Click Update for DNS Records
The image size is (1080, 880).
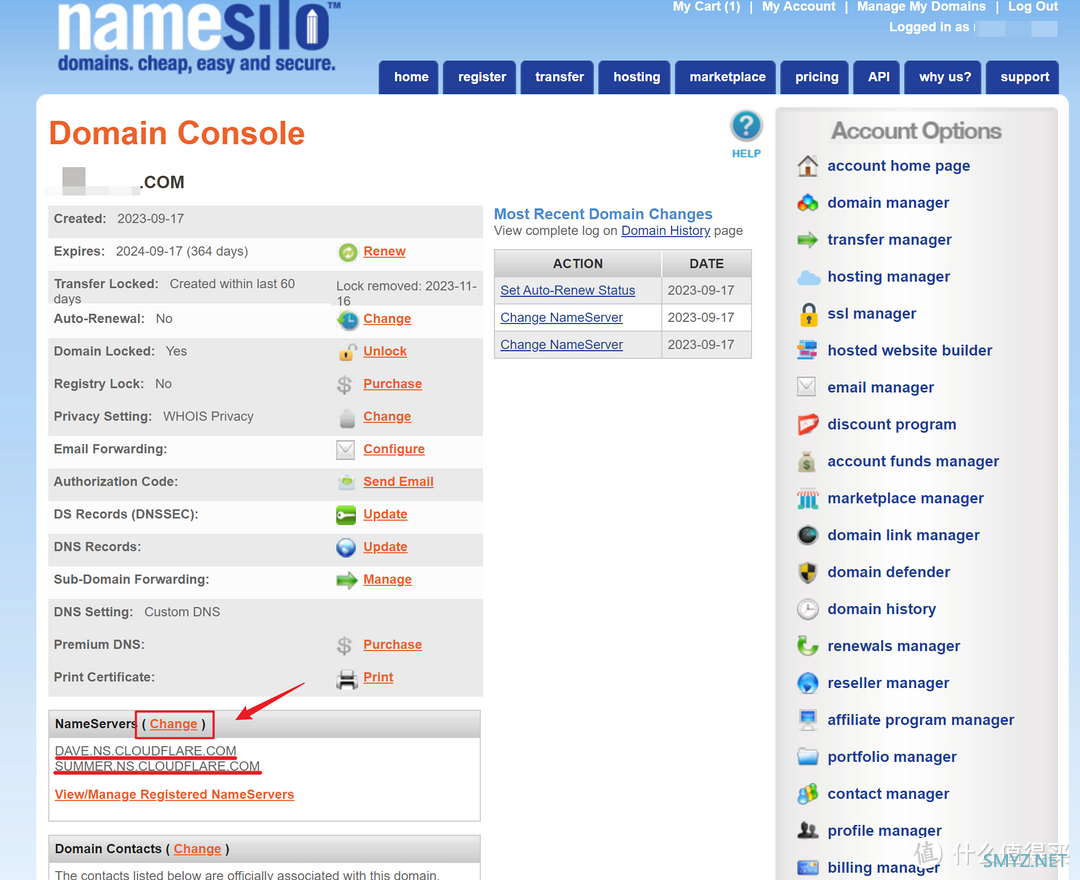[x=385, y=547]
